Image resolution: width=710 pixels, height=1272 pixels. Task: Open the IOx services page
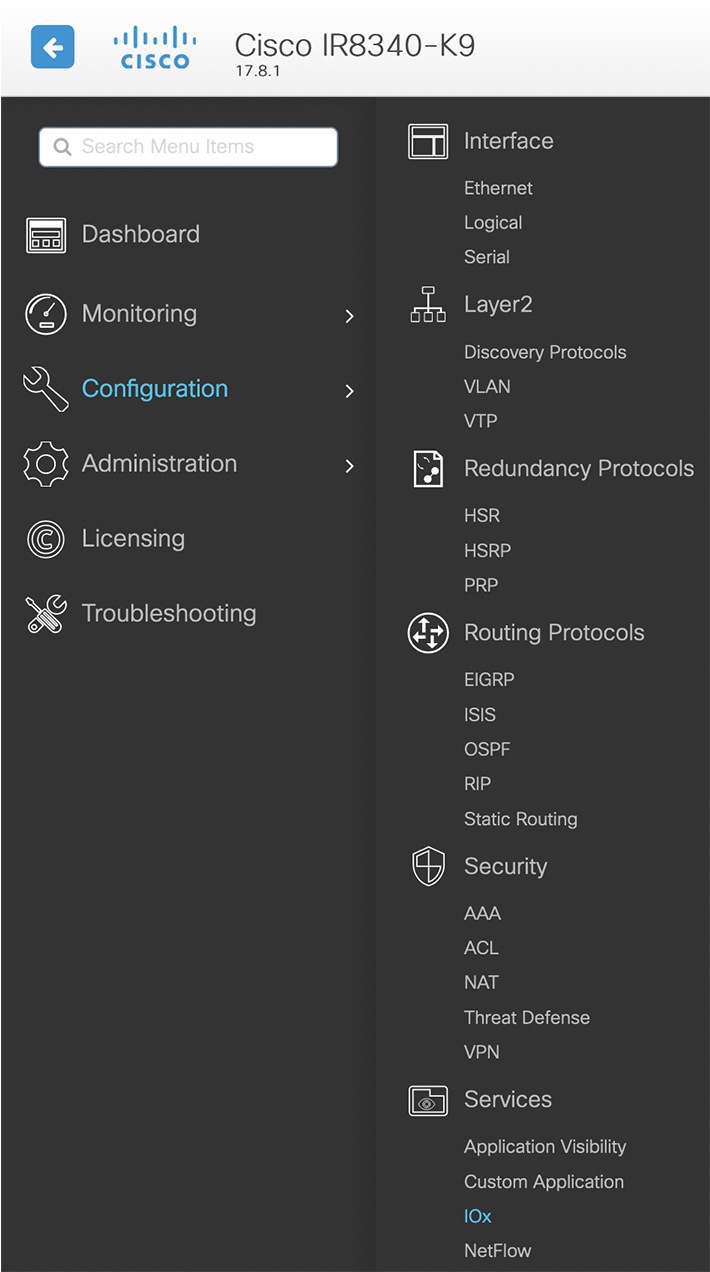pos(478,1216)
